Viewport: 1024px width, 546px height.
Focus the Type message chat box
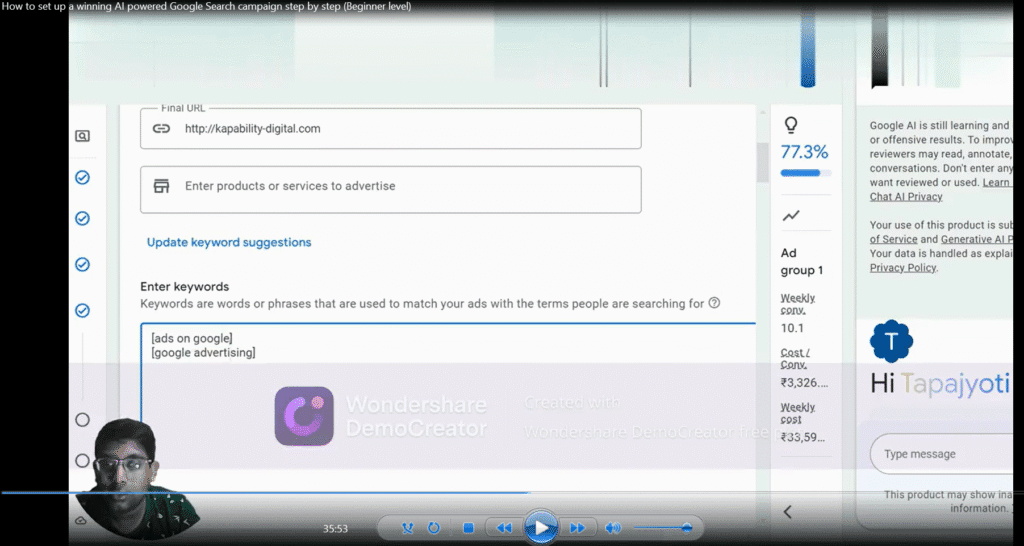(940, 454)
